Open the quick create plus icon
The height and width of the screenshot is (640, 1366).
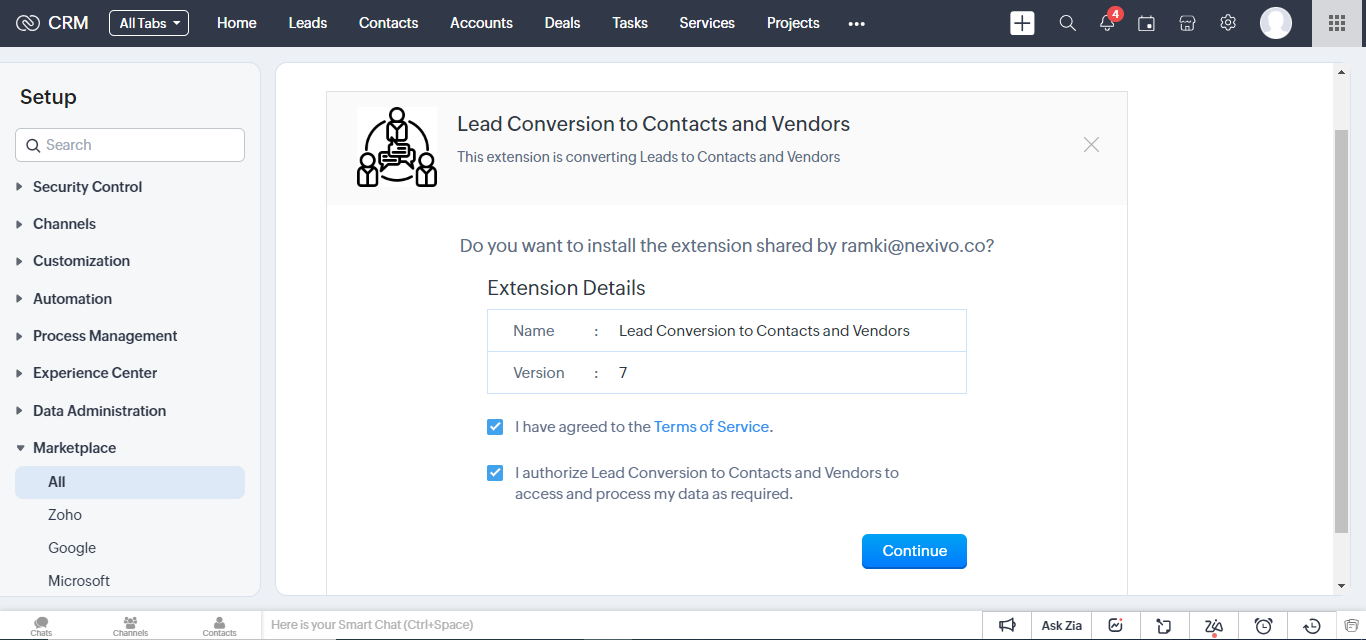pos(1022,23)
